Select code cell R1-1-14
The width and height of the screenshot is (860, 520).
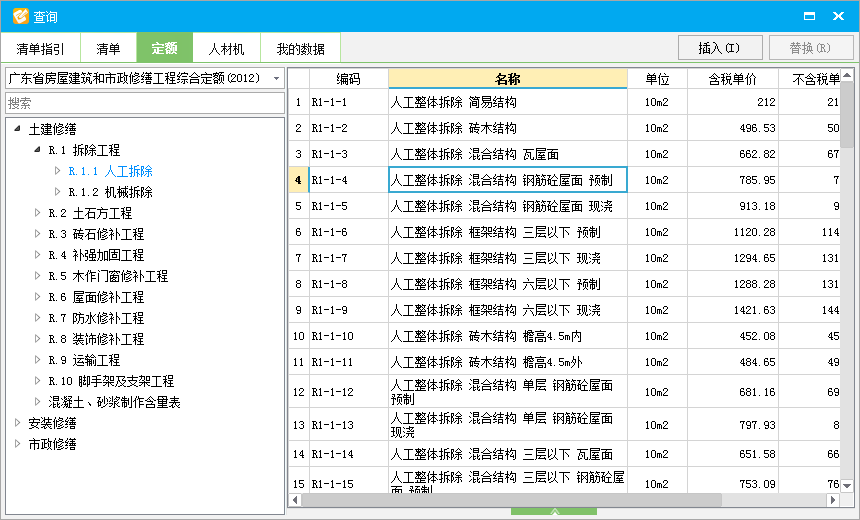click(x=349, y=454)
